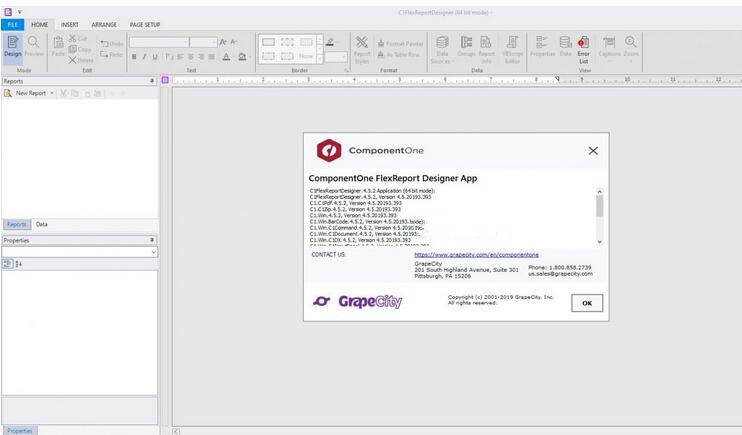Click New Report button
This screenshot has width=742, height=435.
[x=26, y=93]
